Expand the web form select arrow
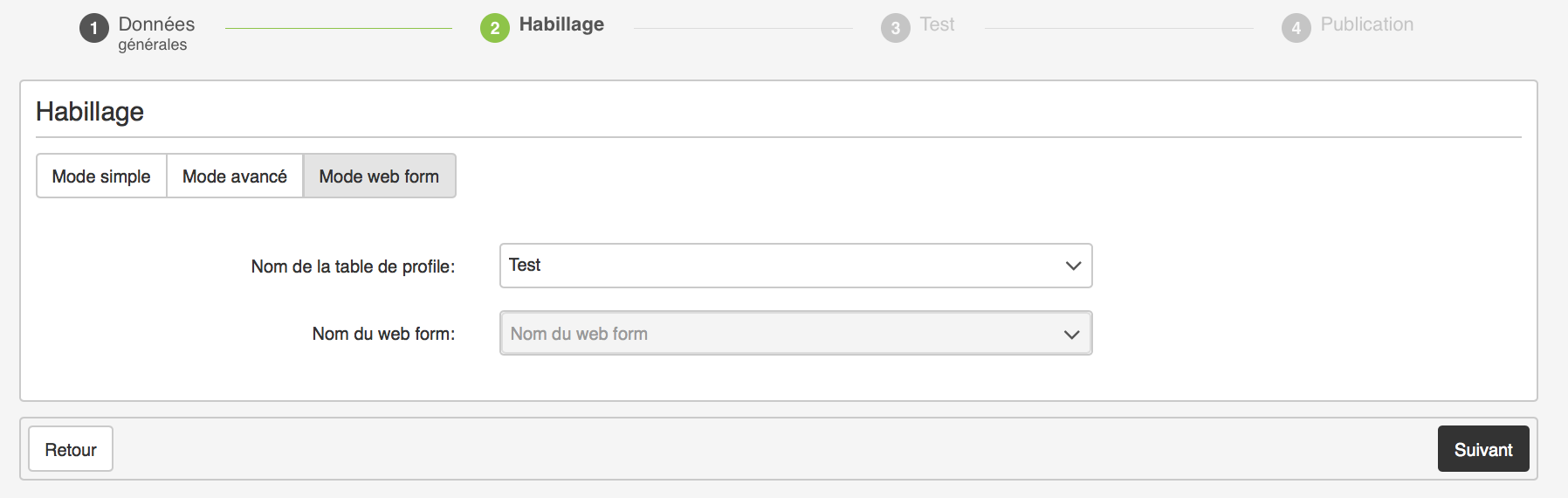 tap(1072, 334)
